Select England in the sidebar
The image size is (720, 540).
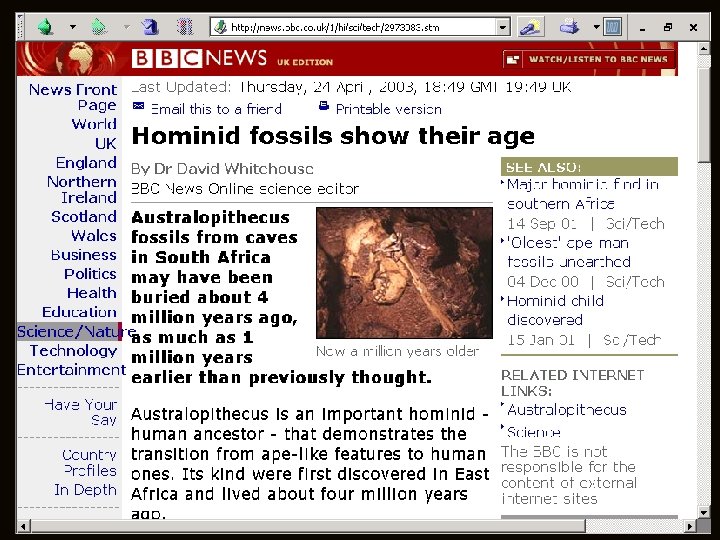point(86,163)
